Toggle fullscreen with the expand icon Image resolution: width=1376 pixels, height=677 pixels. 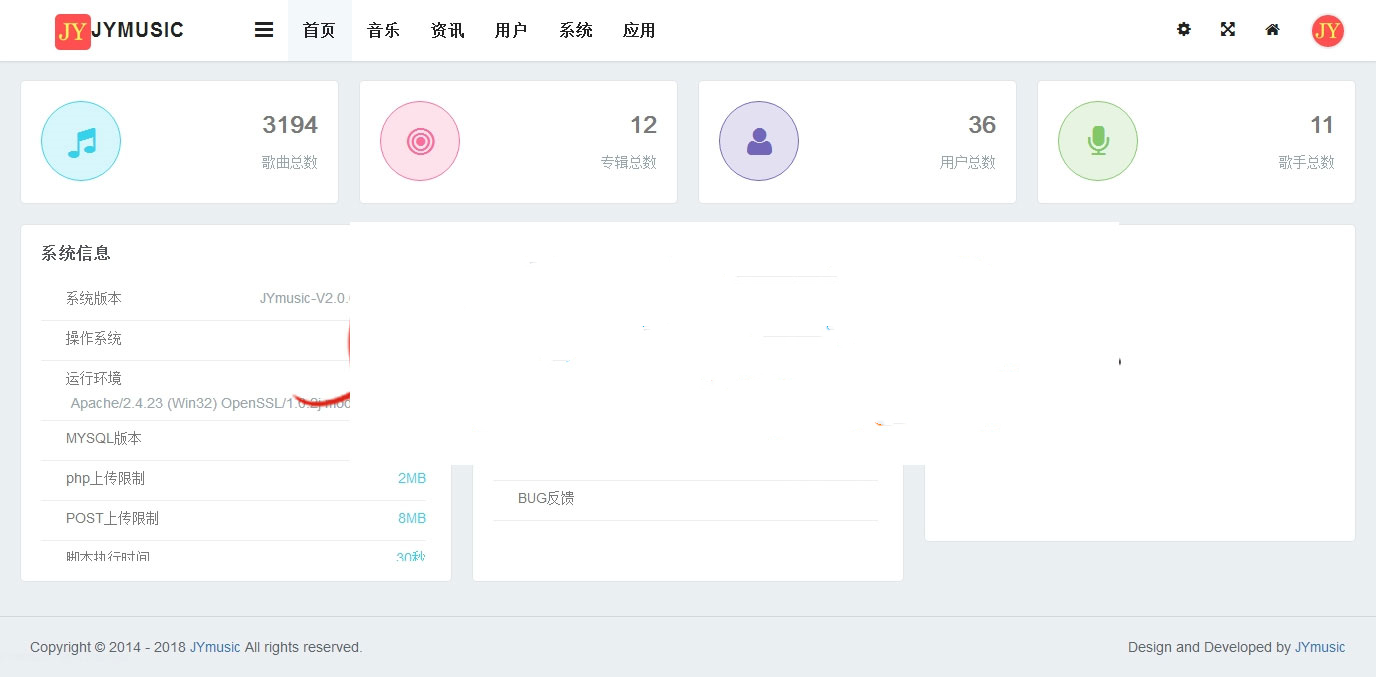[x=1228, y=30]
